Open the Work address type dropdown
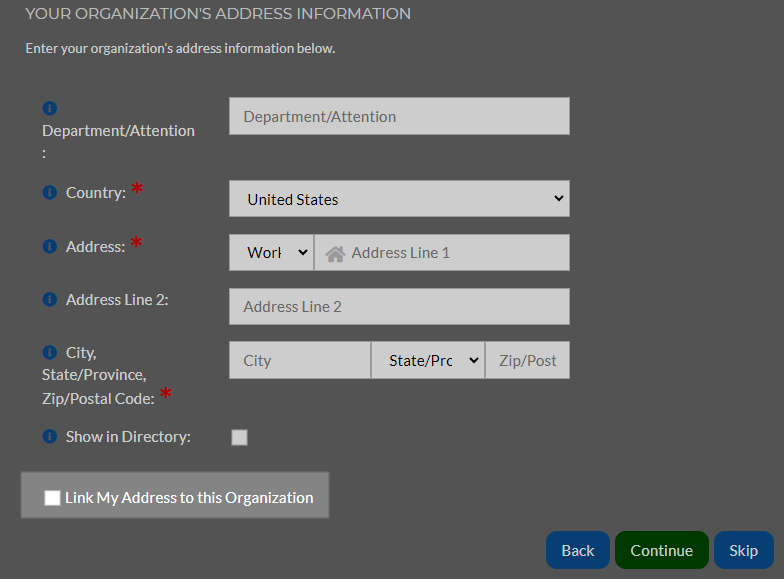Screen dimensions: 784x579 pos(272,252)
